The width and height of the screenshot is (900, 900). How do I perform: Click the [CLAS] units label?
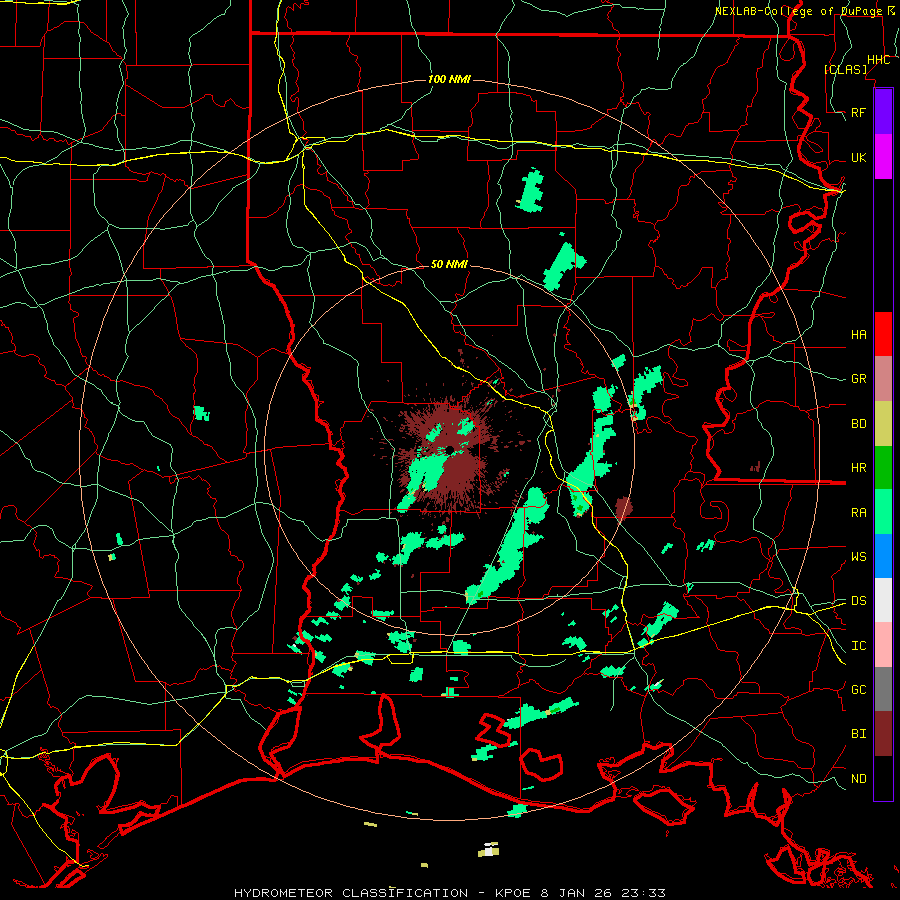845,69
